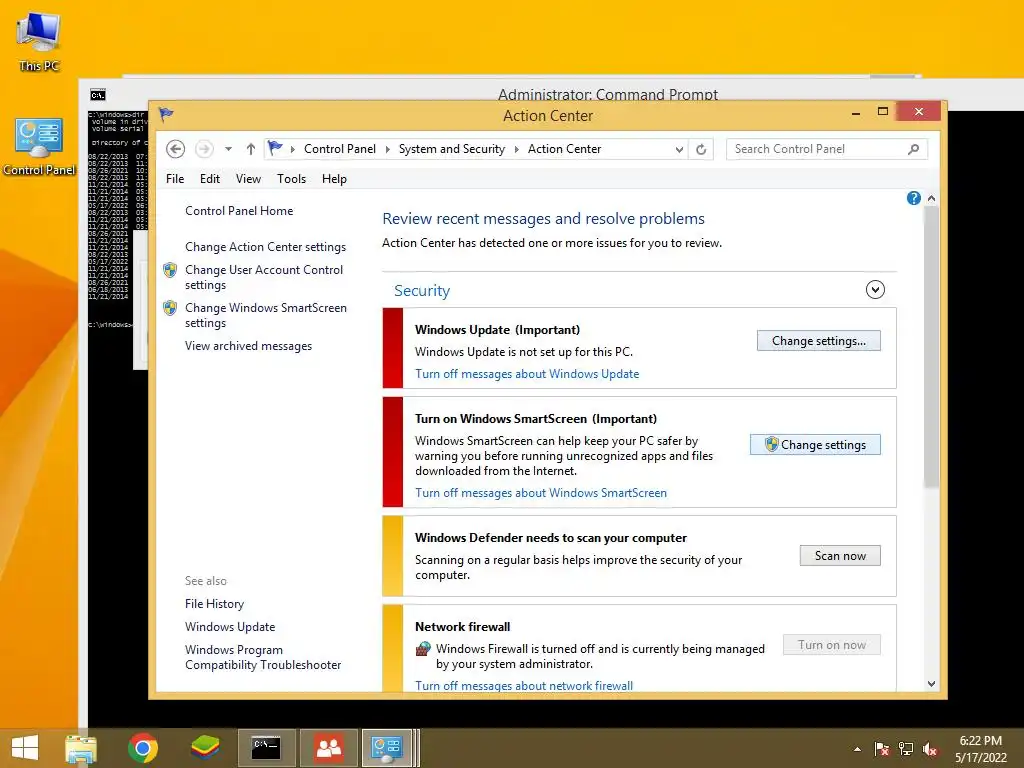Click scrollbar up arrow in Action Center
The width and height of the screenshot is (1024, 768).
pos(931,198)
